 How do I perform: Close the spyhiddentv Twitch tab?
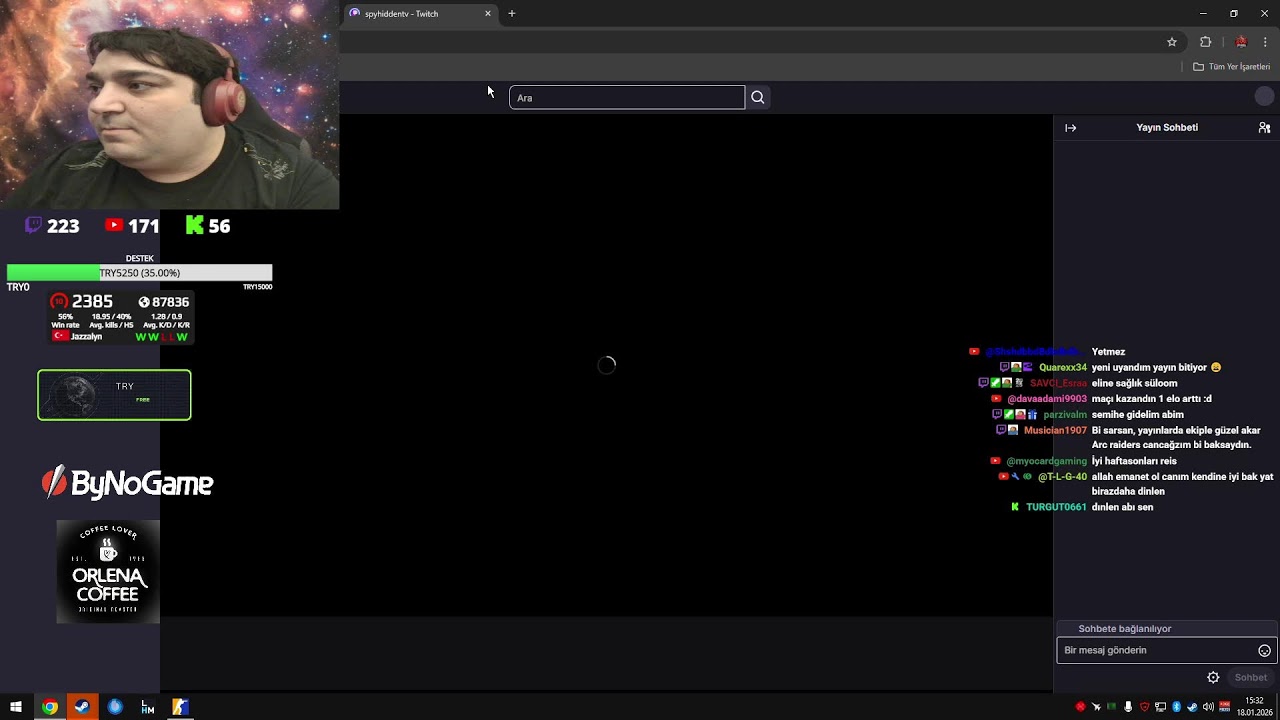(488, 14)
